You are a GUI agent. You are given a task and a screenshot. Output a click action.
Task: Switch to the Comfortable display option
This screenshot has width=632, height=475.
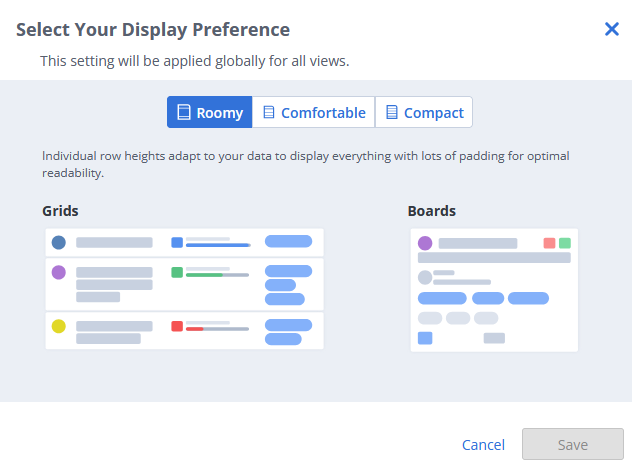point(314,112)
